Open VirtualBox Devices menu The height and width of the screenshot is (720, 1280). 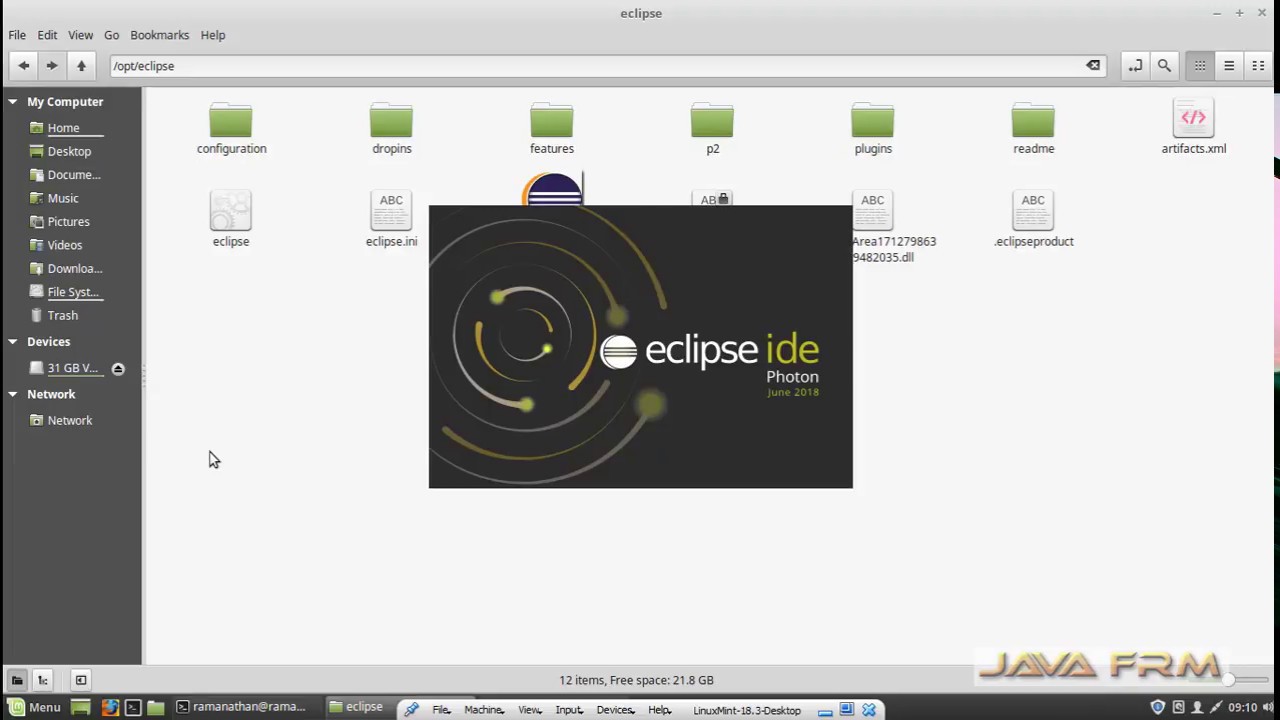click(x=615, y=710)
